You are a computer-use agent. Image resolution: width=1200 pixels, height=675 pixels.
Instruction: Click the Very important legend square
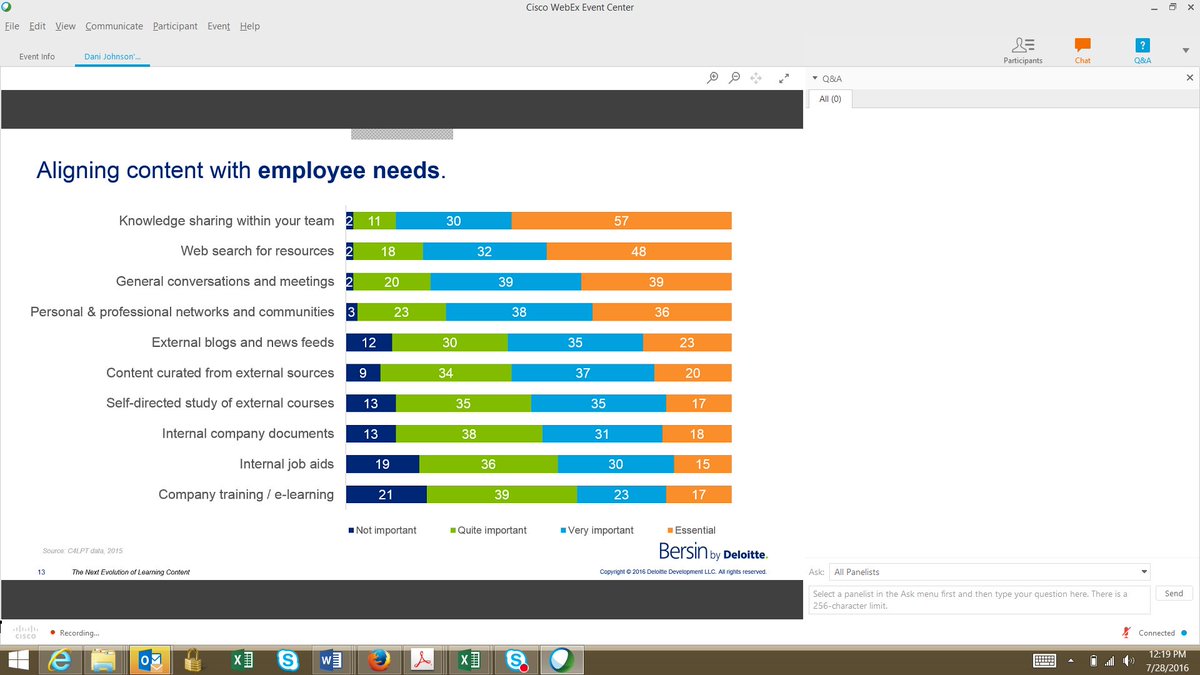[x=563, y=531]
